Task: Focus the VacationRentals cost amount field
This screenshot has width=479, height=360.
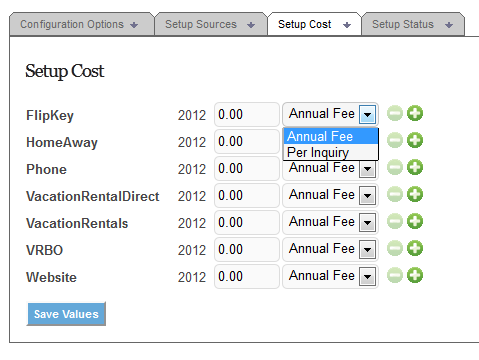Action: 247,222
